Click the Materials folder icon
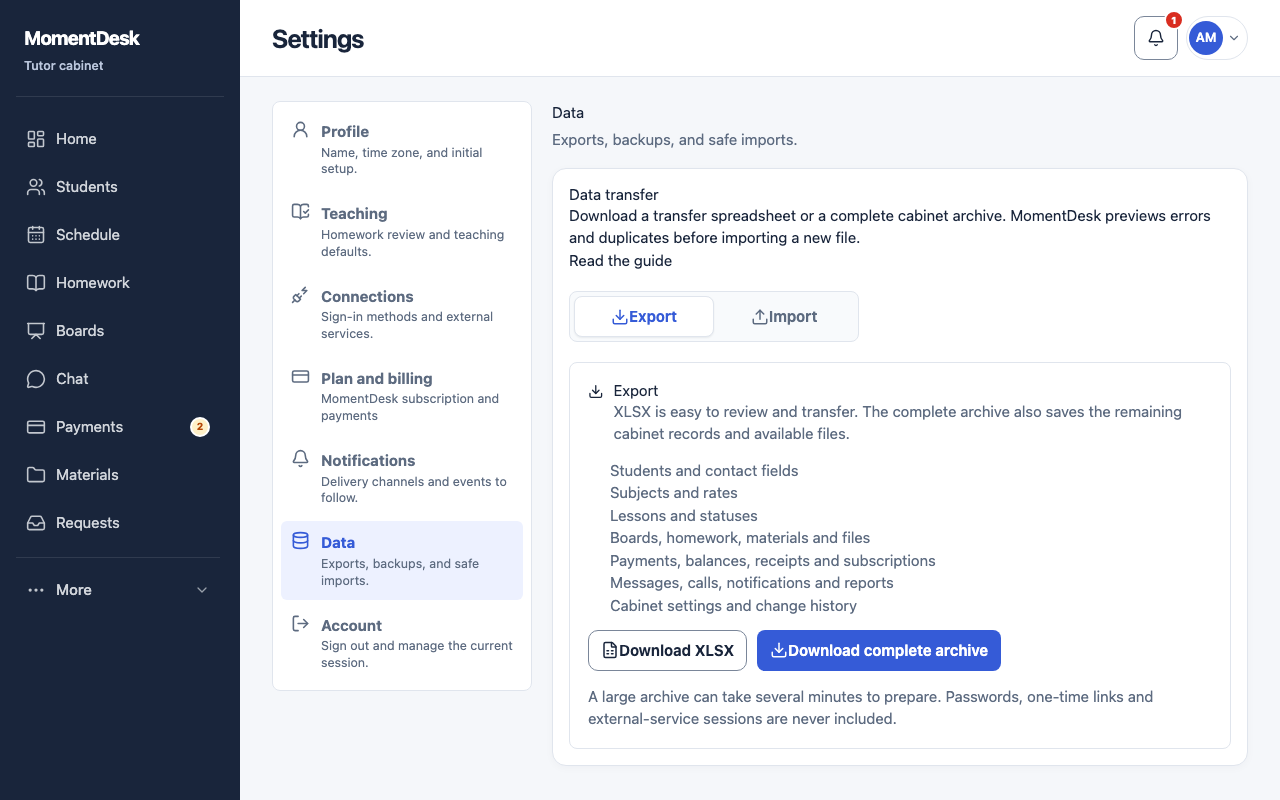This screenshot has height=800, width=1280. pyautogui.click(x=36, y=475)
